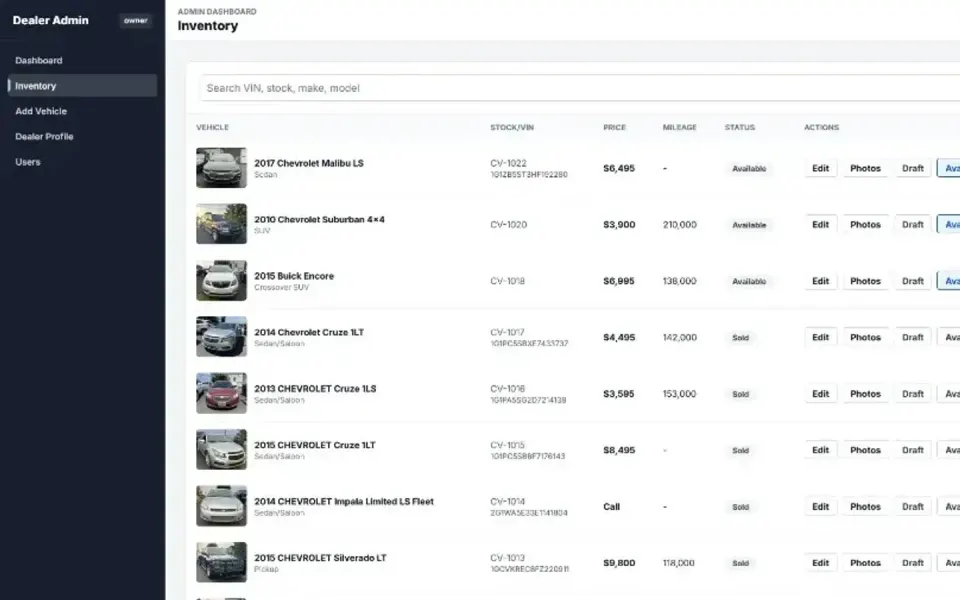Viewport: 960px width, 600px height.
Task: Focus the Search VIN, stock, make, model field
Action: (x=580, y=88)
